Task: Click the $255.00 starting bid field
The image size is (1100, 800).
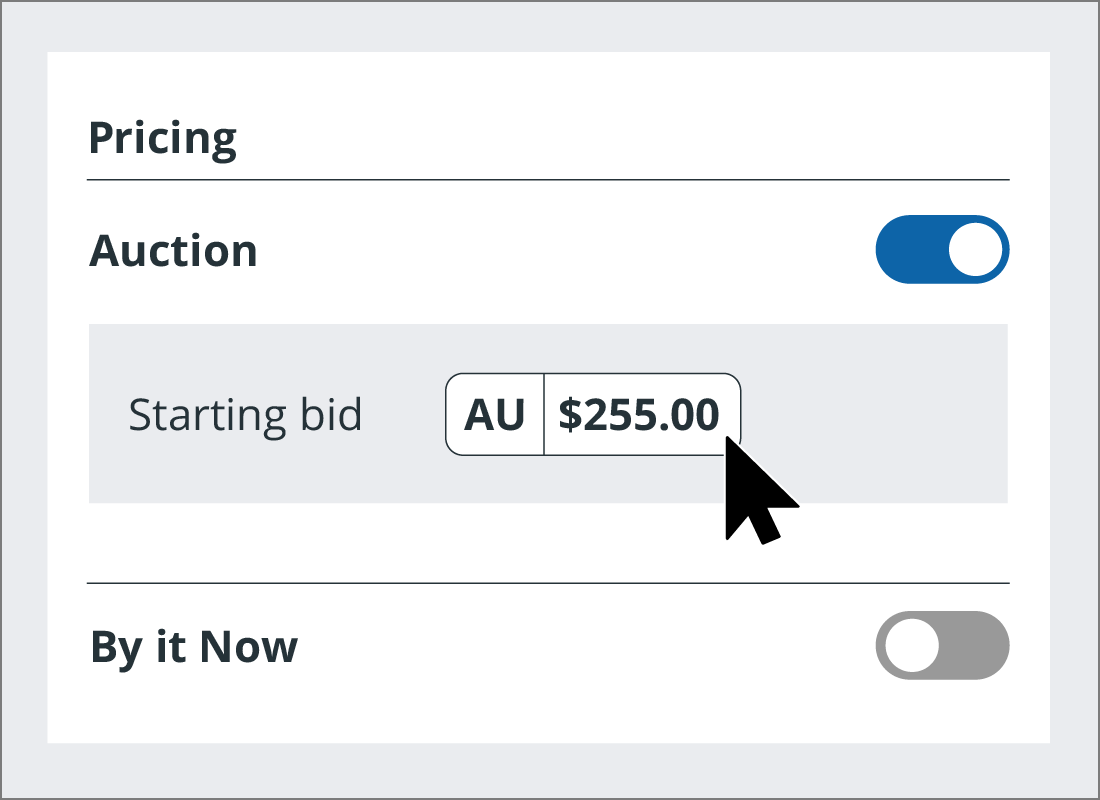Action: click(639, 414)
